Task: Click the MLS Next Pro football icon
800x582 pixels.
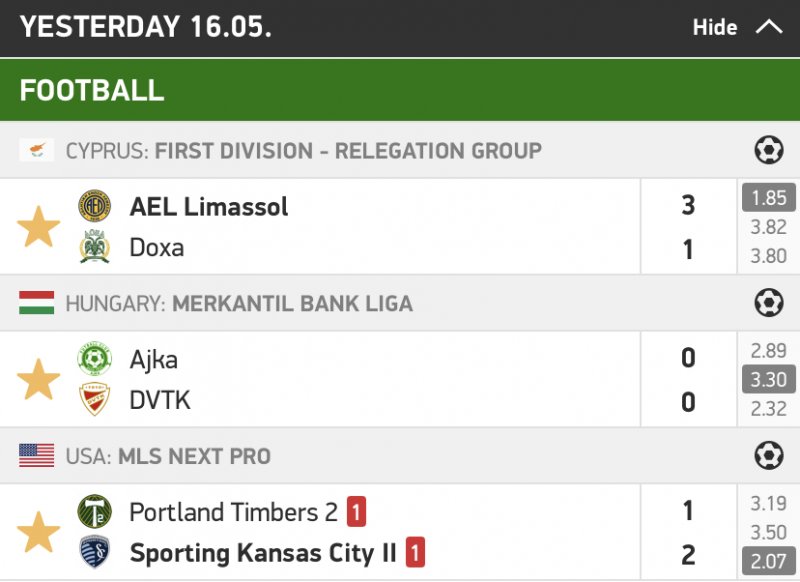Action: pyautogui.click(x=768, y=456)
